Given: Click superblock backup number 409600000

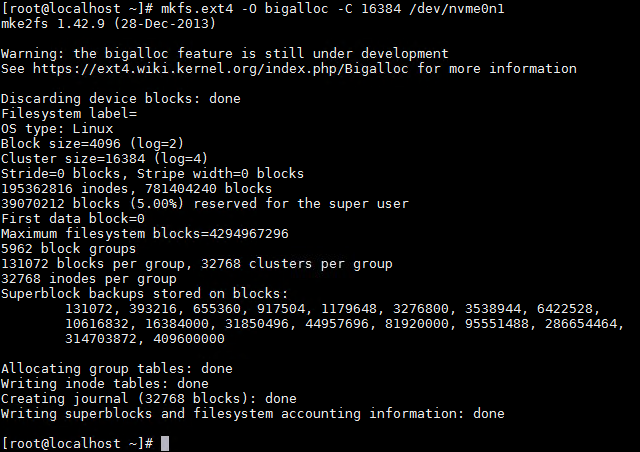Looking at the screenshot, I should click(189, 339).
